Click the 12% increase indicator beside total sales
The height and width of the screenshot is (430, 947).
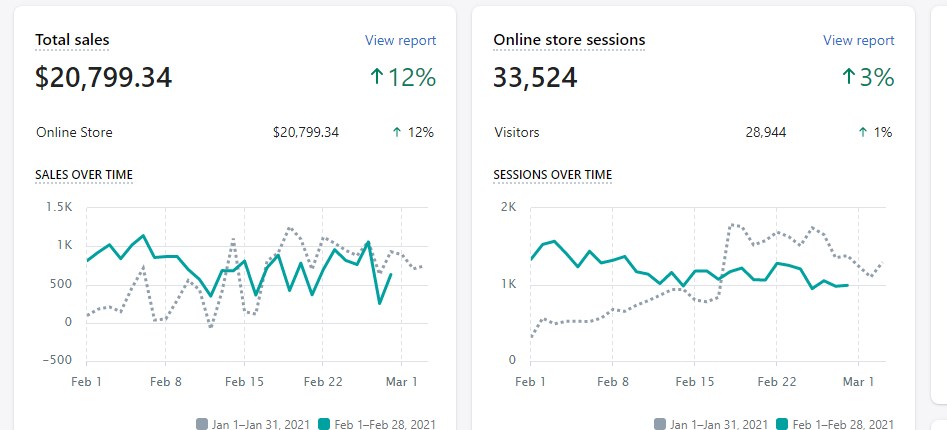(403, 77)
